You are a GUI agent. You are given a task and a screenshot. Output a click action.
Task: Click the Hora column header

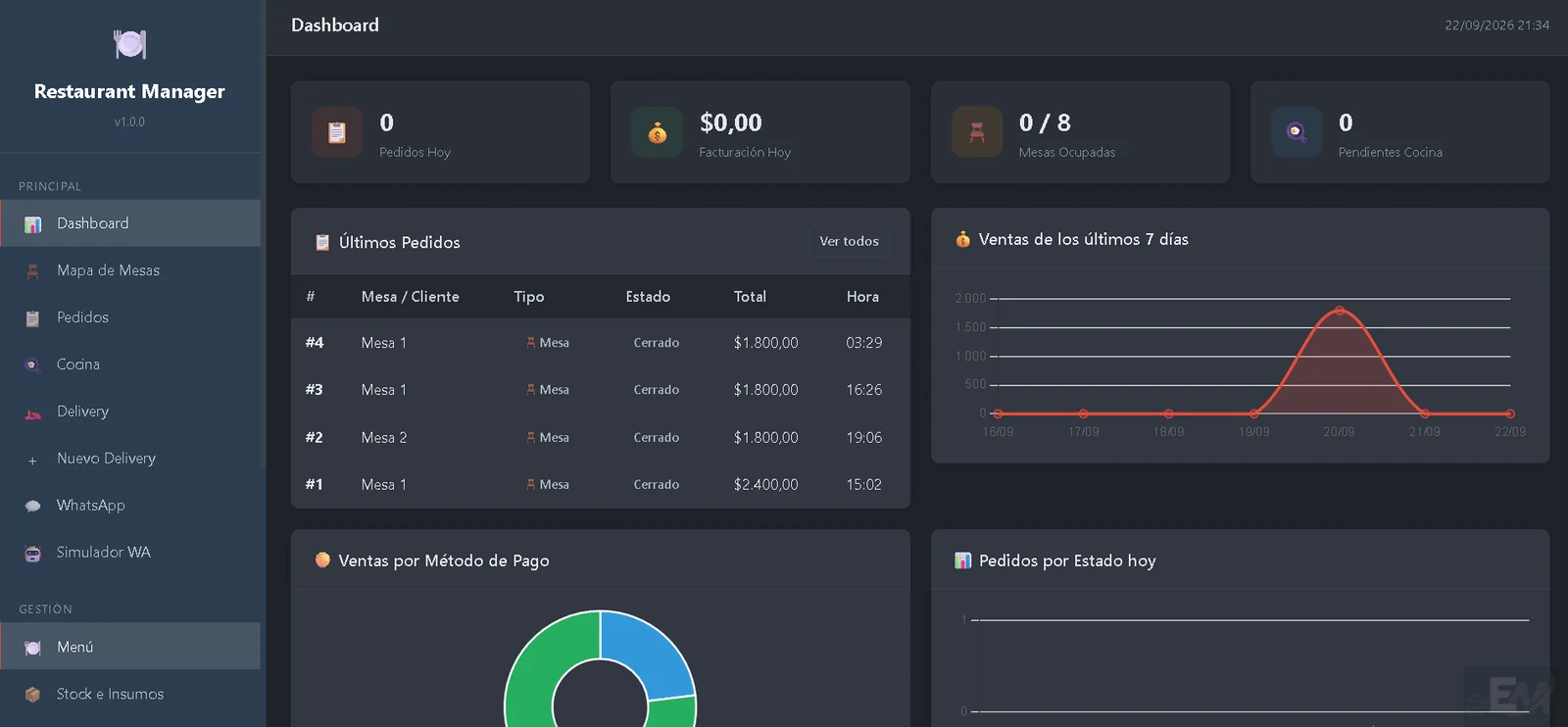[862, 297]
